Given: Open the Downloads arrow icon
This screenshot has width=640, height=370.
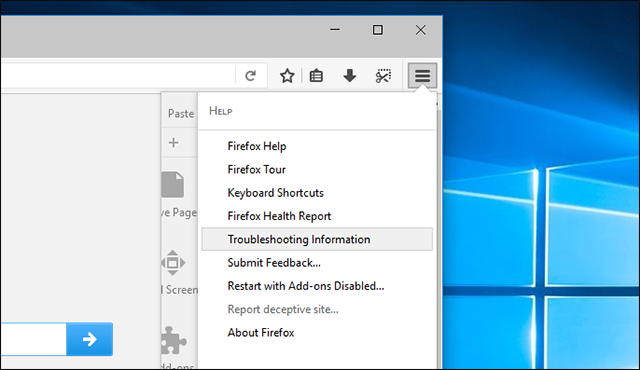Looking at the screenshot, I should point(350,75).
